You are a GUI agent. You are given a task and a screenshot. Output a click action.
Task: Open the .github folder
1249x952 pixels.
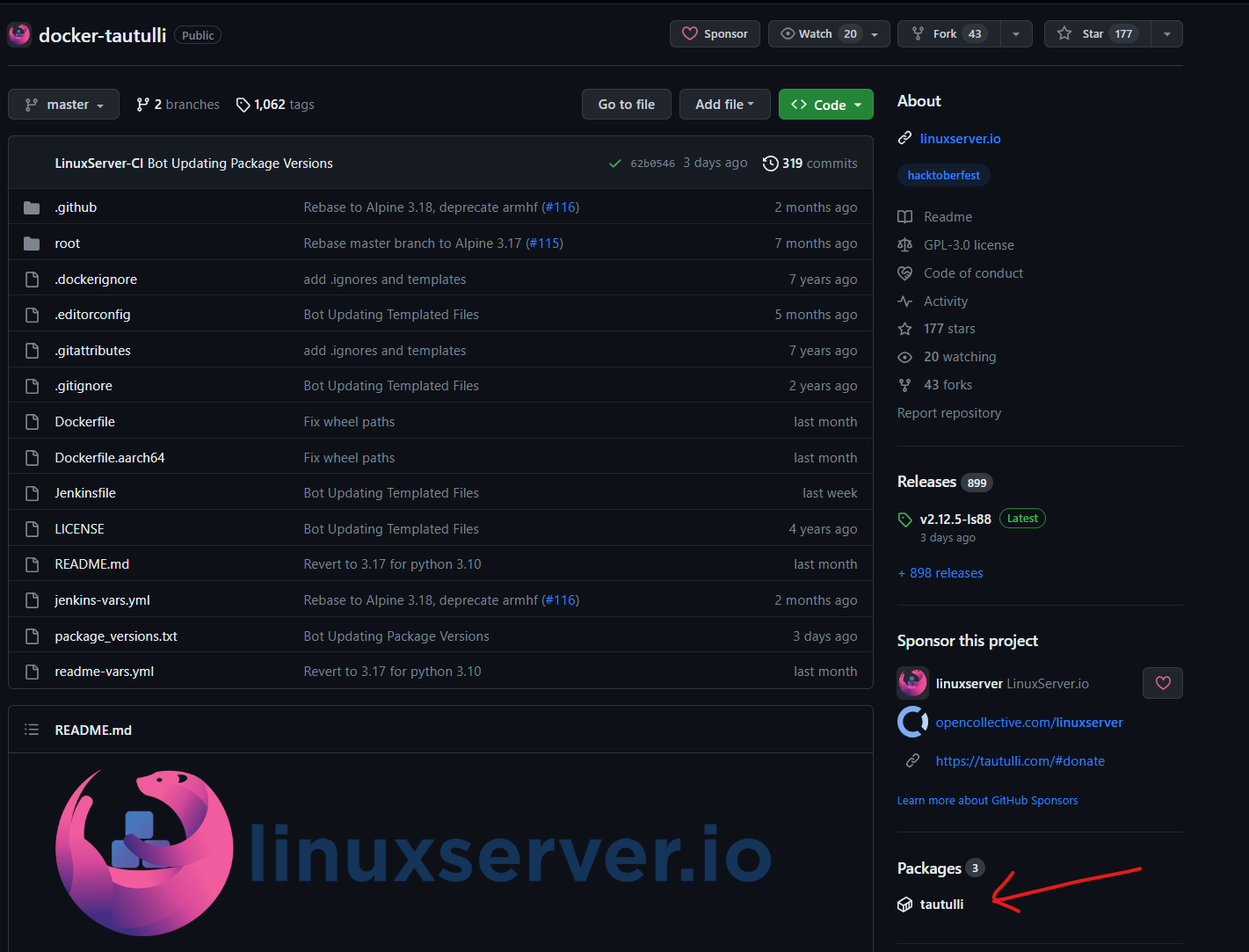click(76, 207)
